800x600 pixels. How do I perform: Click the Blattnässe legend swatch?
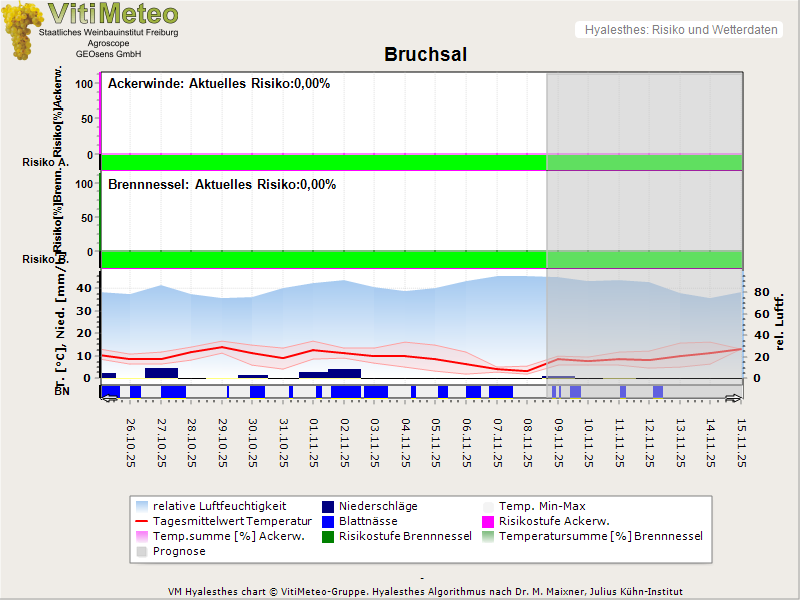pos(329,521)
